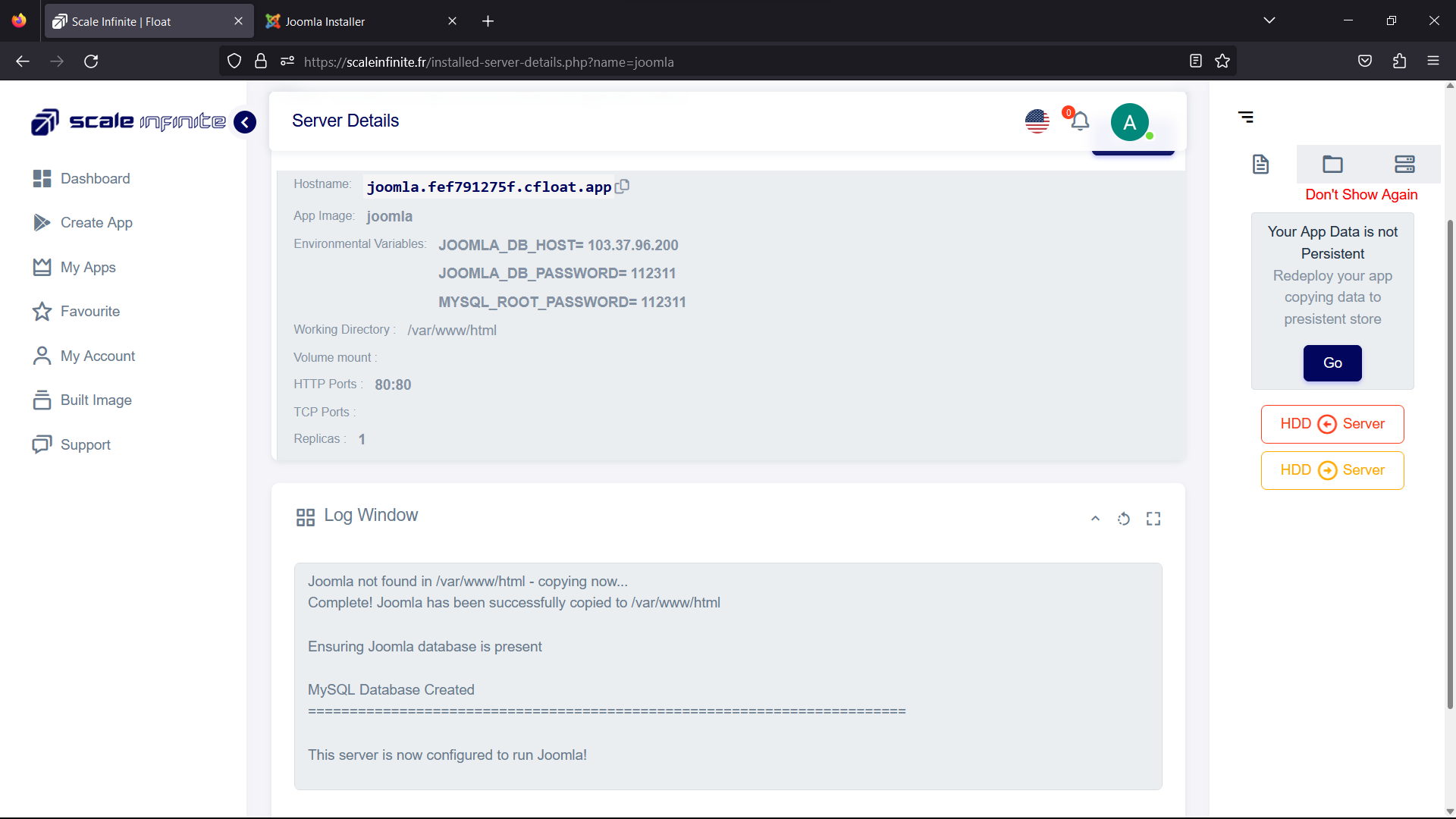Open tracking protection shield panel
Screen dimensions: 1456x819
(x=234, y=61)
